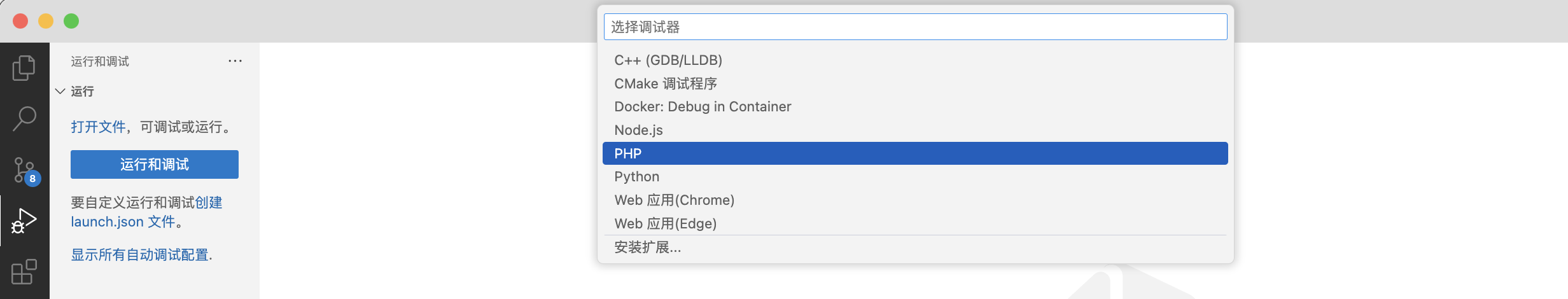Open the Explorer files icon
This screenshot has height=299, width=1568.
pos(24,68)
